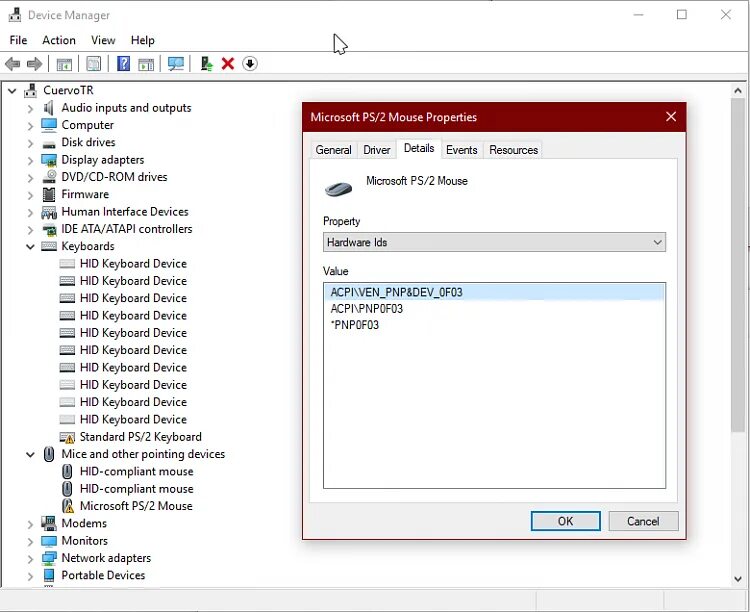Click the blue Help question-mark icon
Viewport: 750px width, 612px height.
(123, 64)
